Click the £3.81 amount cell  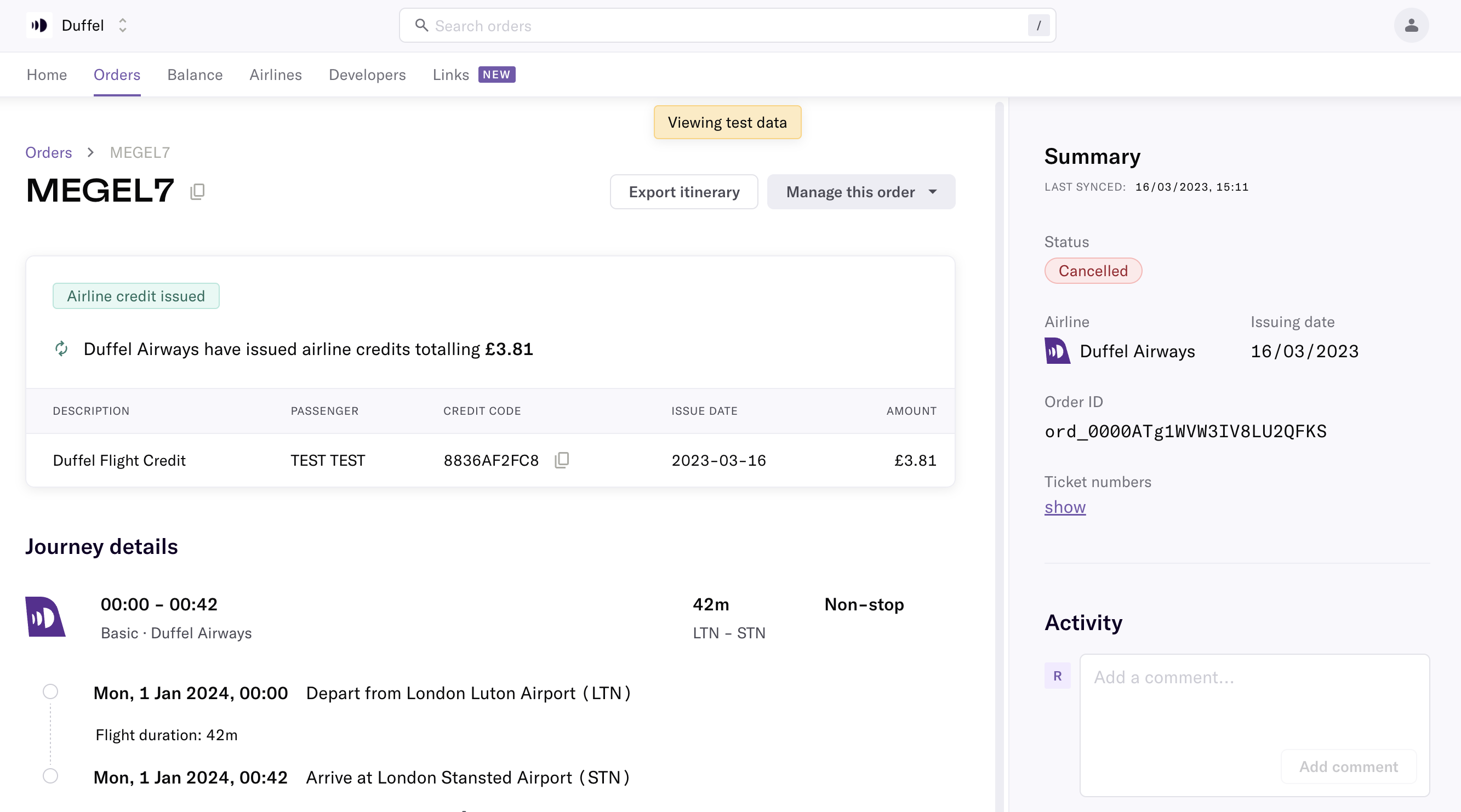click(x=915, y=460)
